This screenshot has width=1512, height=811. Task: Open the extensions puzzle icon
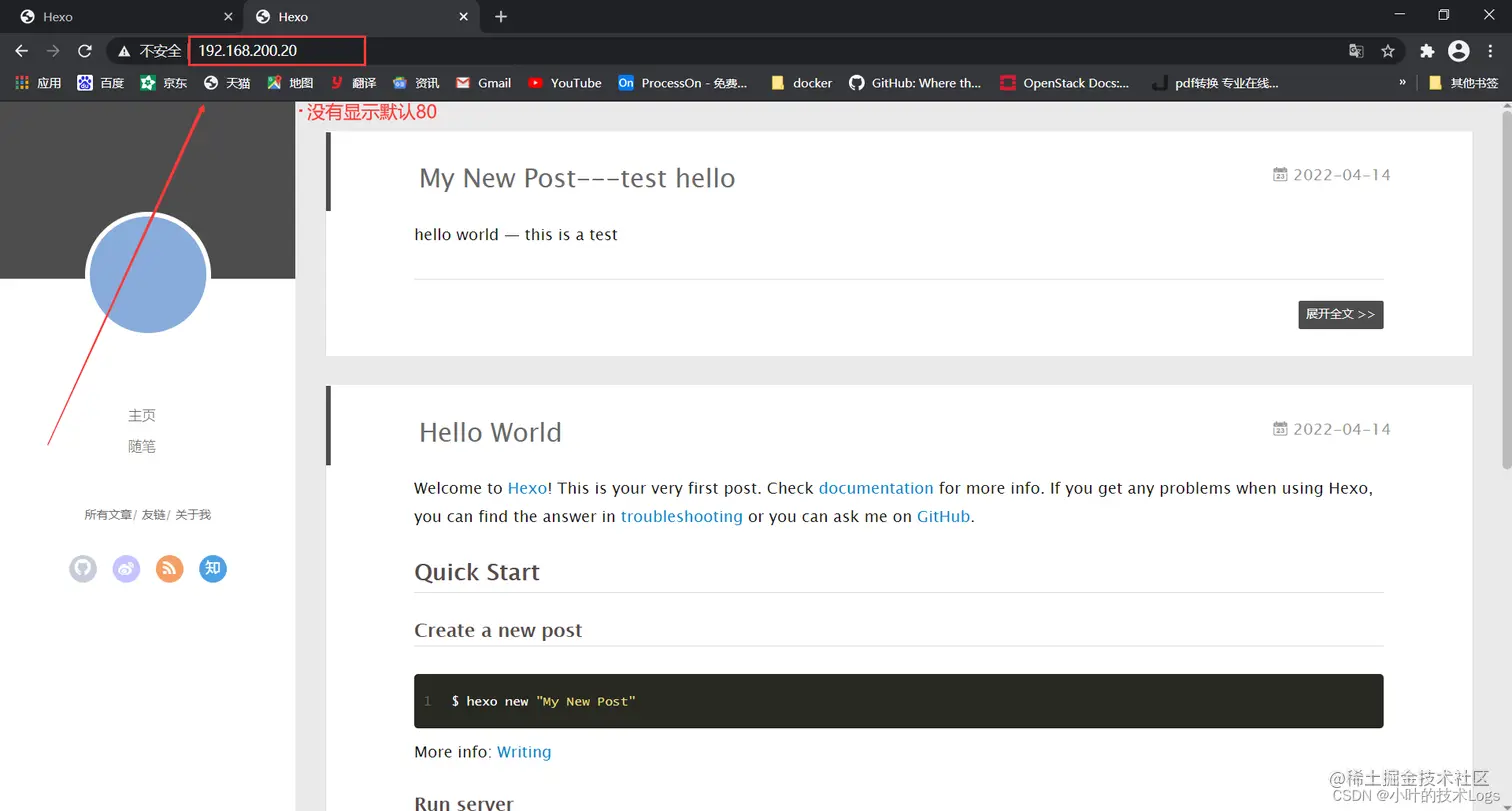point(1427,51)
